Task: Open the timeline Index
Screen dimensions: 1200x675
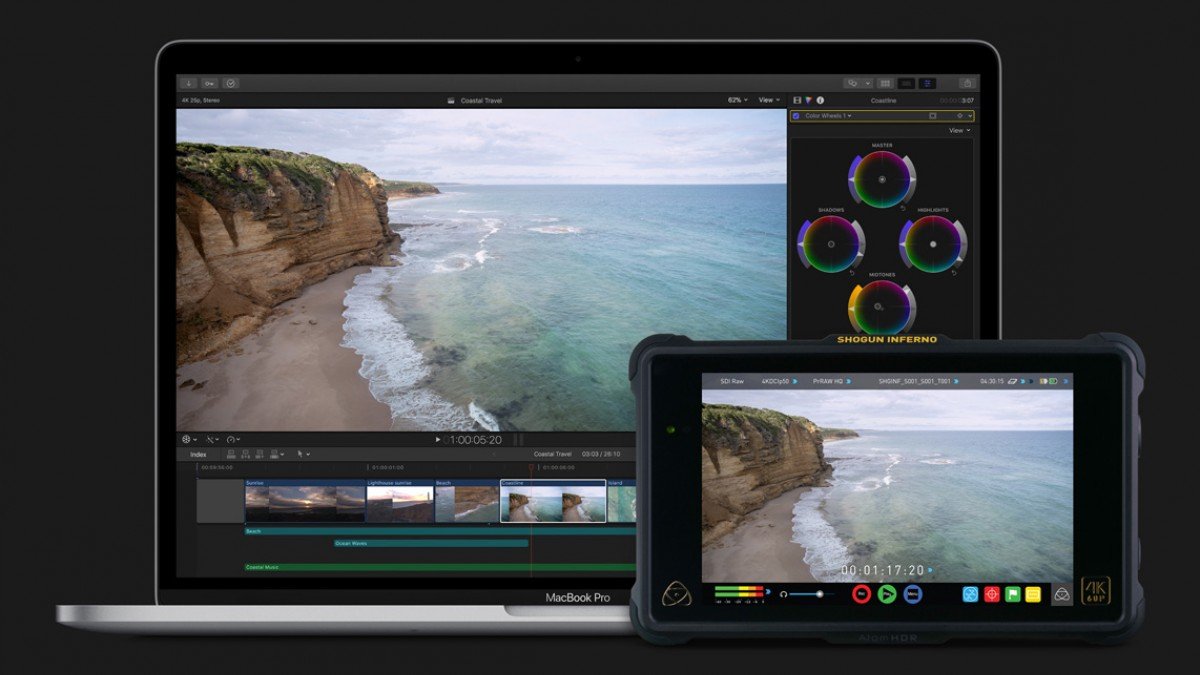Action: click(x=198, y=454)
